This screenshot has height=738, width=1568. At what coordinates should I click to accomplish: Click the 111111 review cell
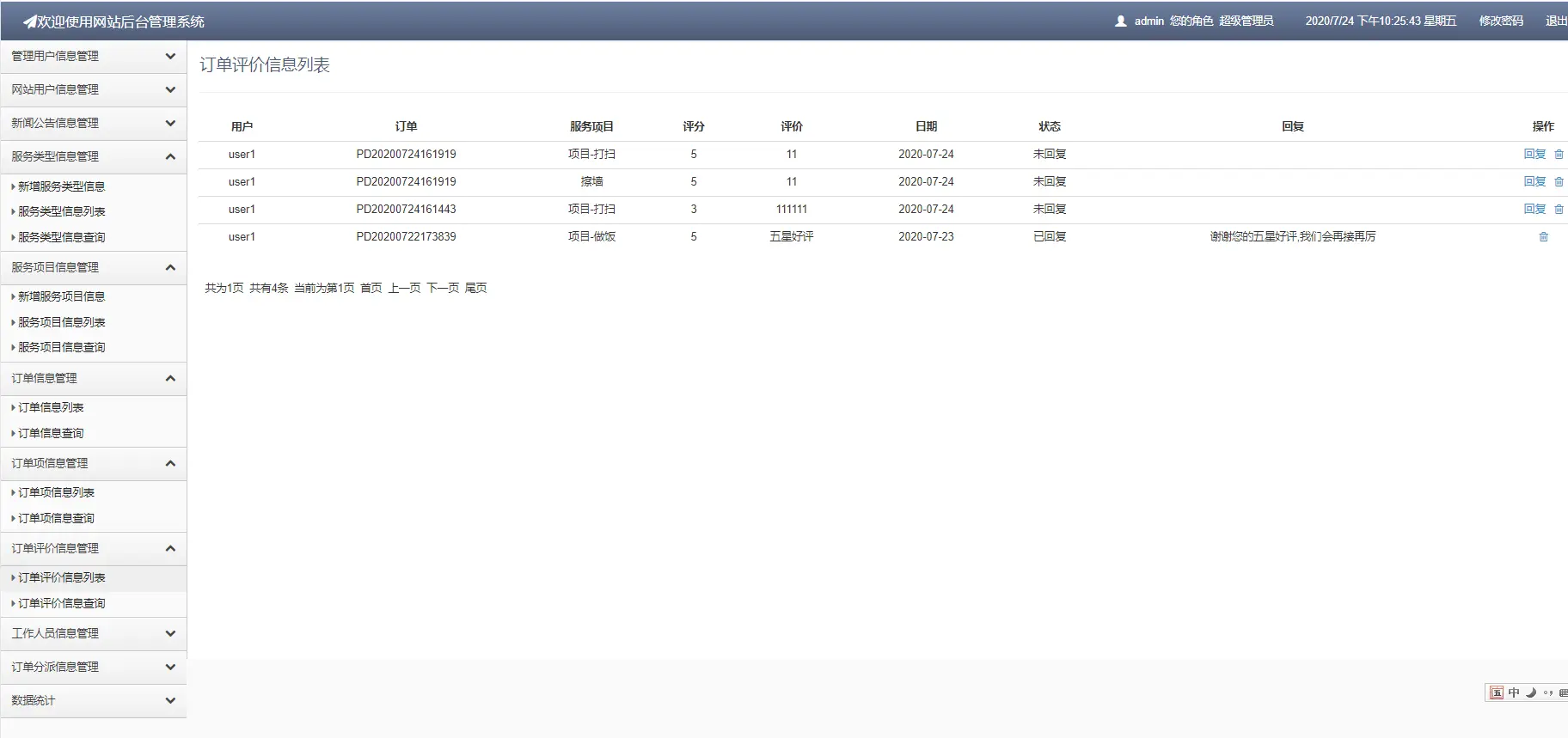pos(792,210)
